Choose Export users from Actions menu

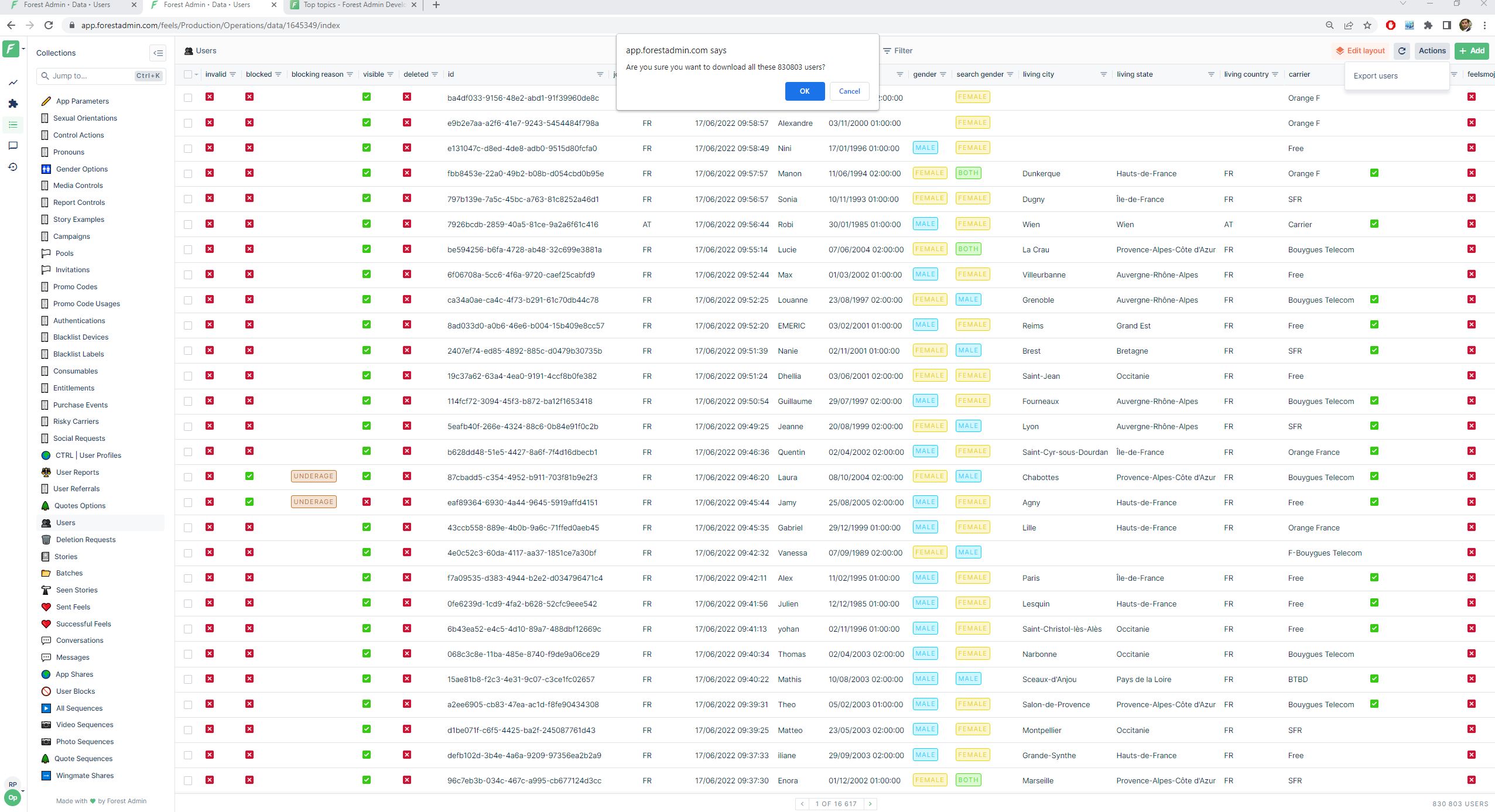(x=1376, y=76)
